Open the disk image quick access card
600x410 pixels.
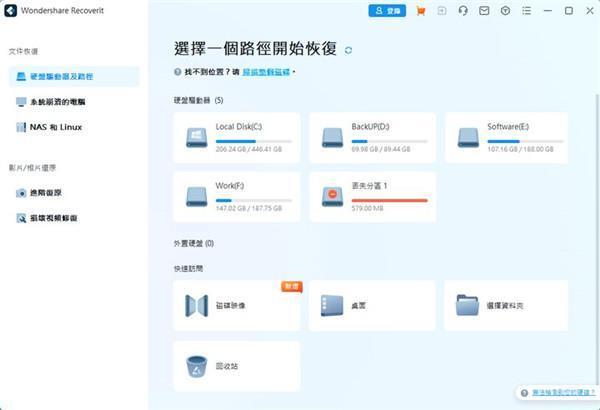(x=237, y=305)
